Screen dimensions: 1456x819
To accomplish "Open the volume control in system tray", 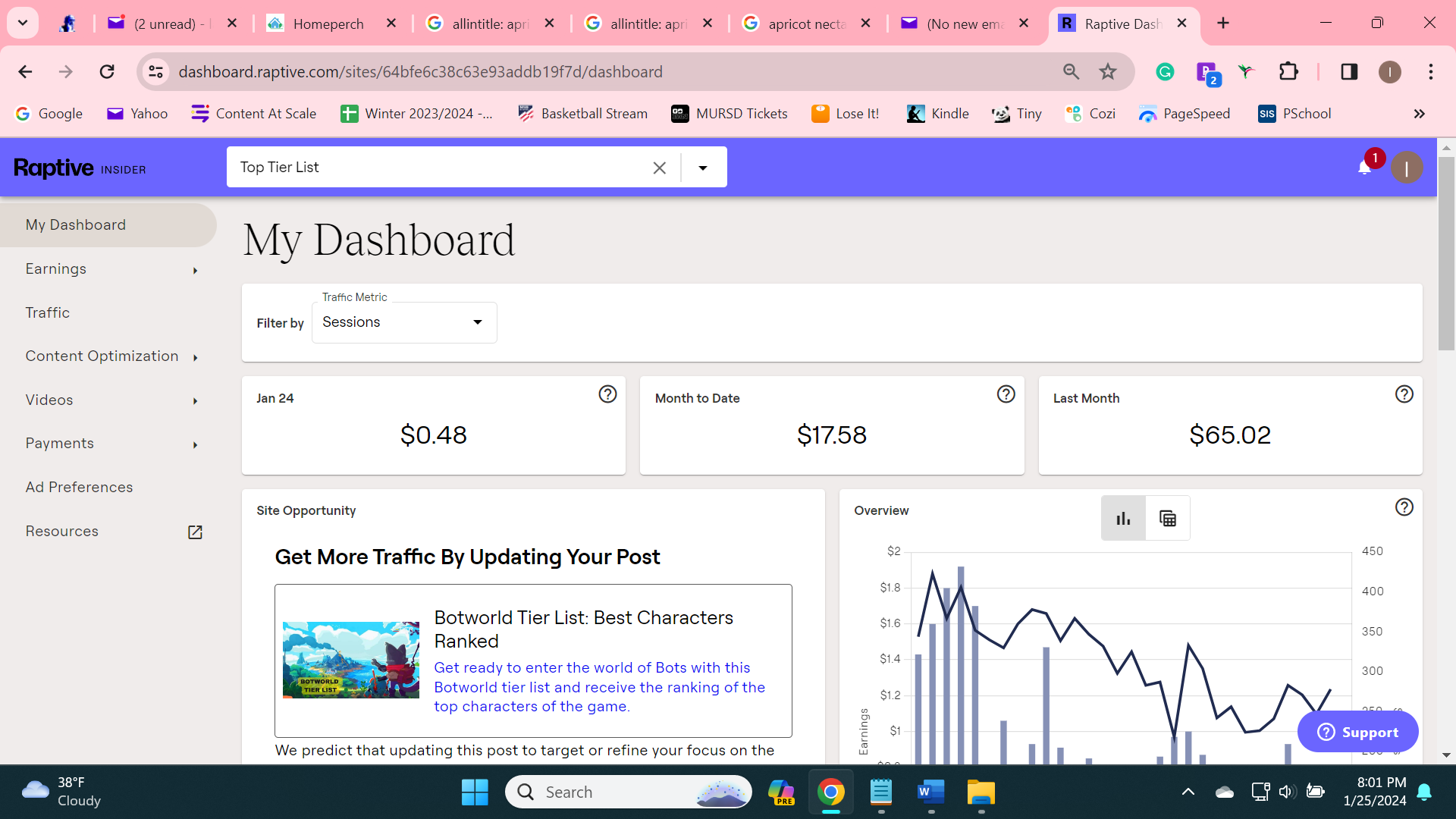I will 1287,792.
